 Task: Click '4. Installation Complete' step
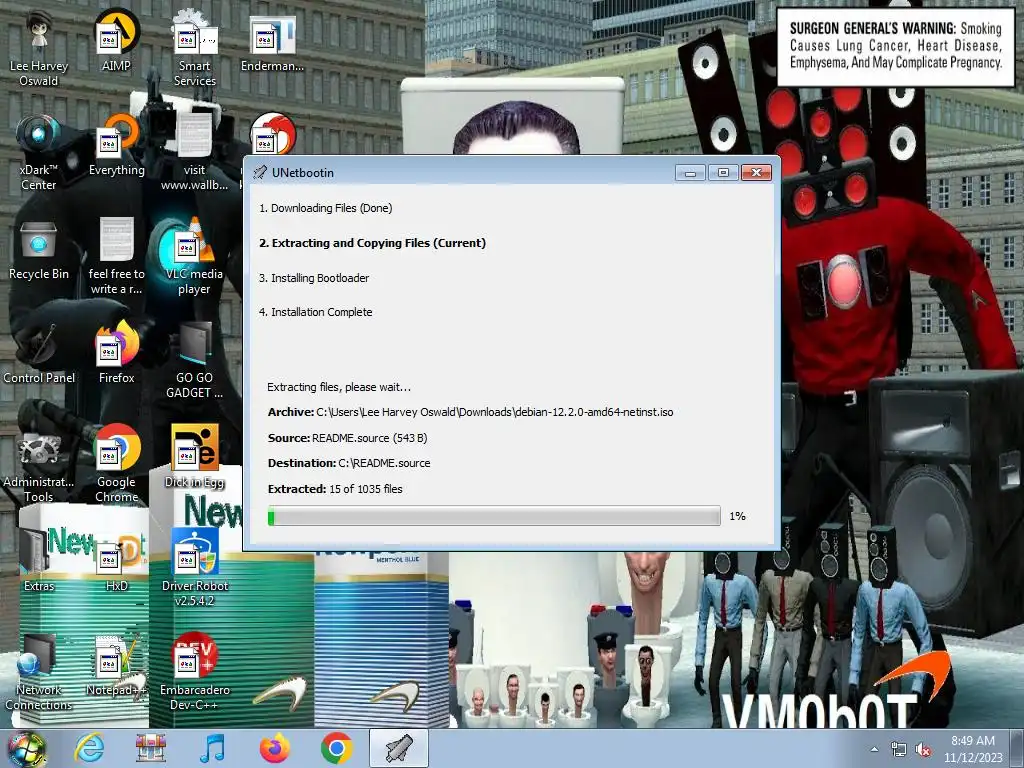pos(315,312)
